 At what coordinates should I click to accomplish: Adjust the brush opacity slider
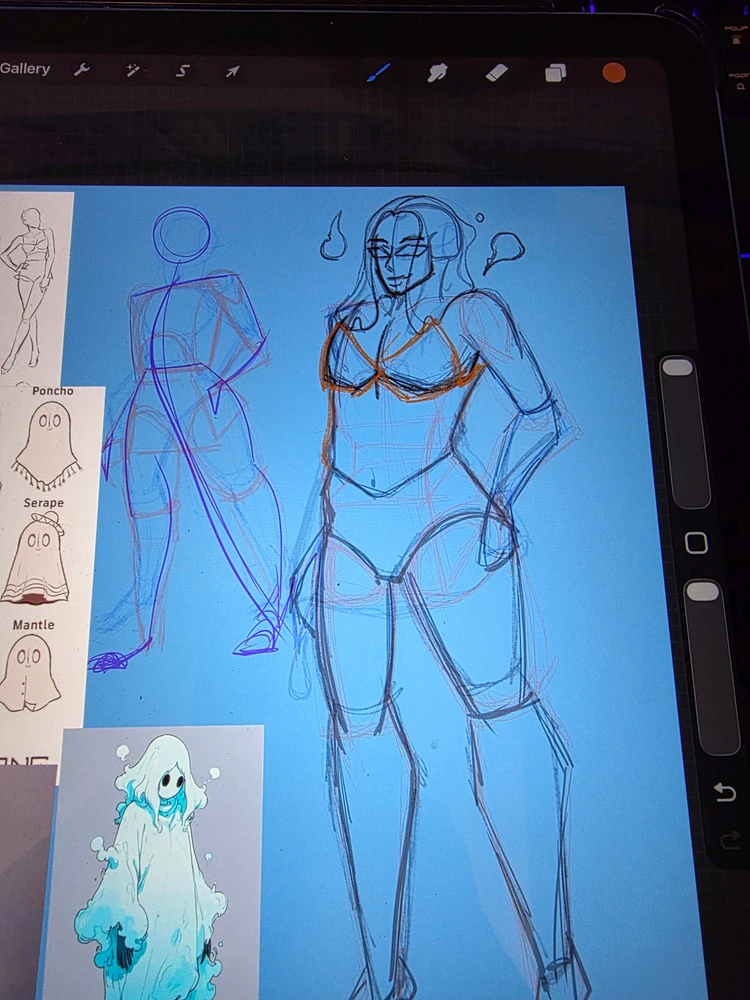pyautogui.click(x=712, y=667)
